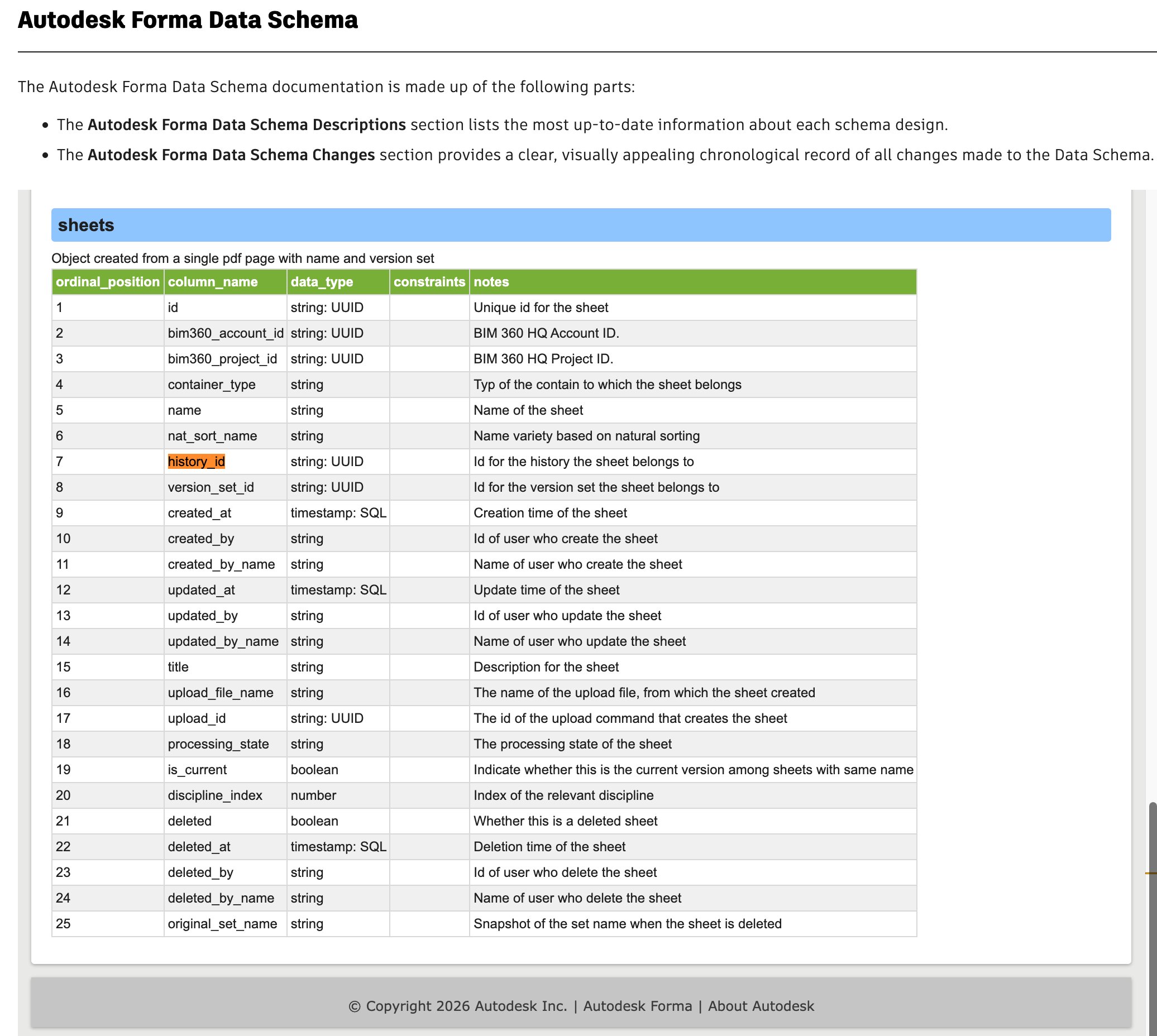Viewport: 1157px width, 1036px height.
Task: Click the ordinal_position column header
Action: click(x=108, y=282)
